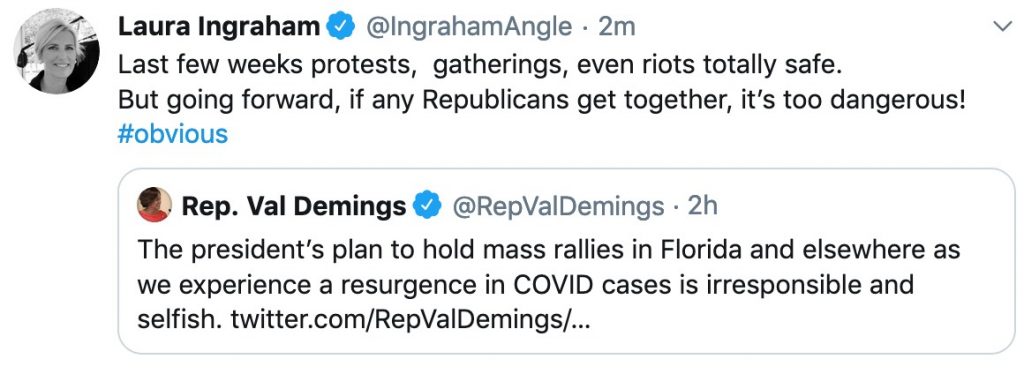Click the 2h quoted tweet timestamp
1024x374 pixels.
703,206
